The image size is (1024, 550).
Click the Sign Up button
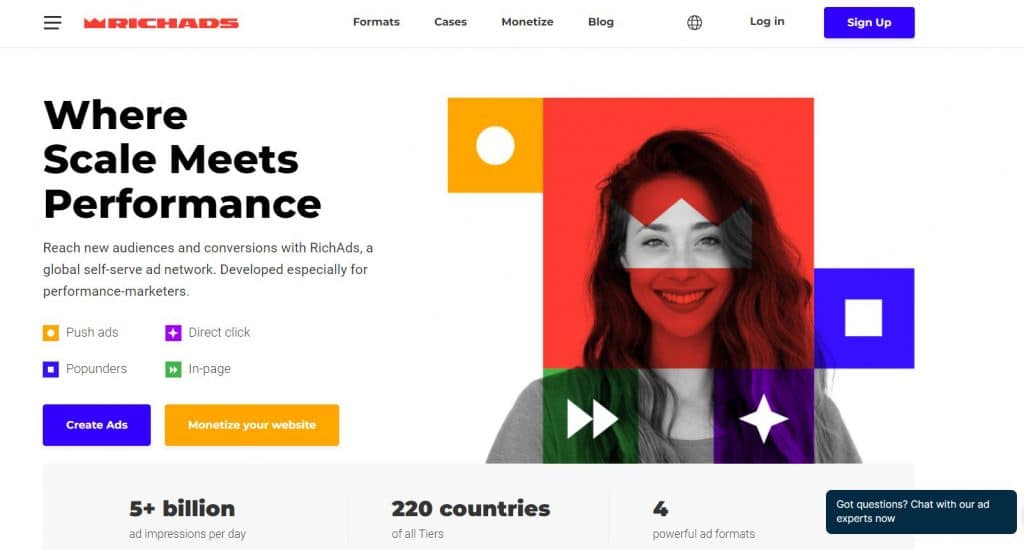coord(869,23)
